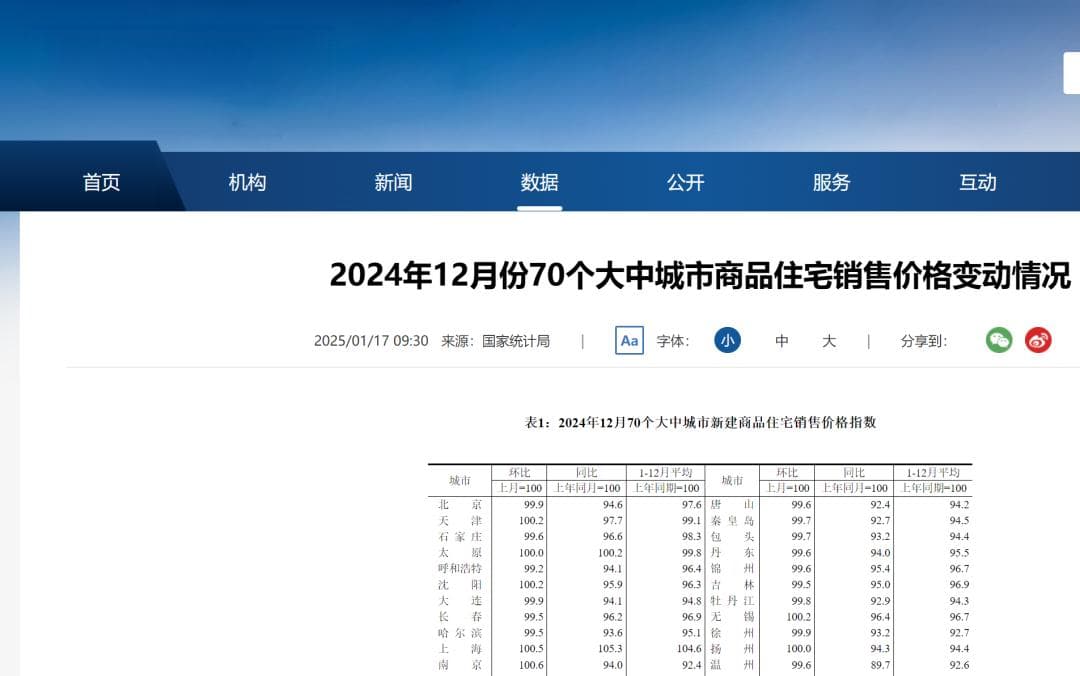Screen dimensions: 1080x676
Task: Click the 秦皇岛 row city name
Action: [x=732, y=521]
